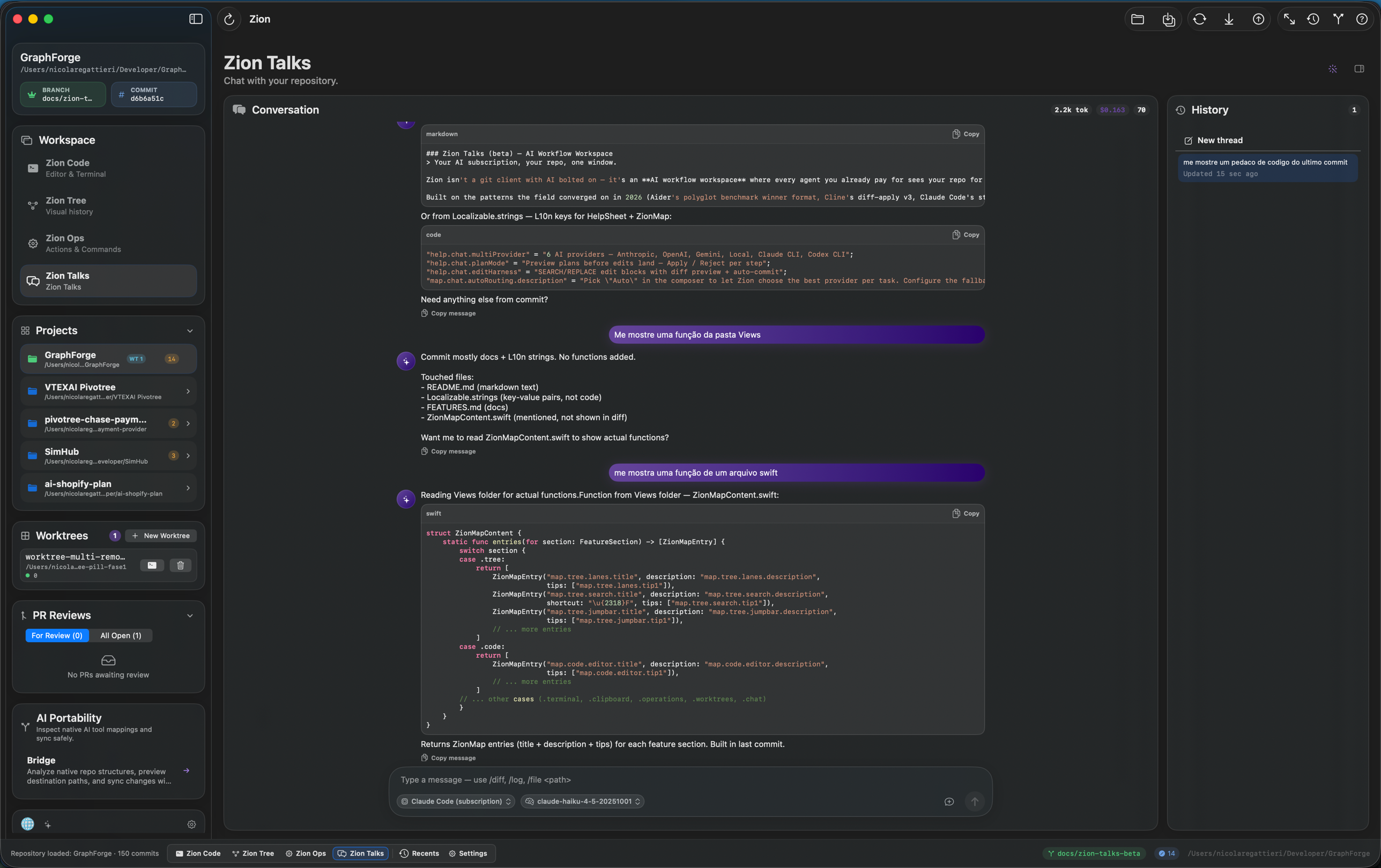Delete the worktree-multi-remo worktree trash icon

point(180,565)
